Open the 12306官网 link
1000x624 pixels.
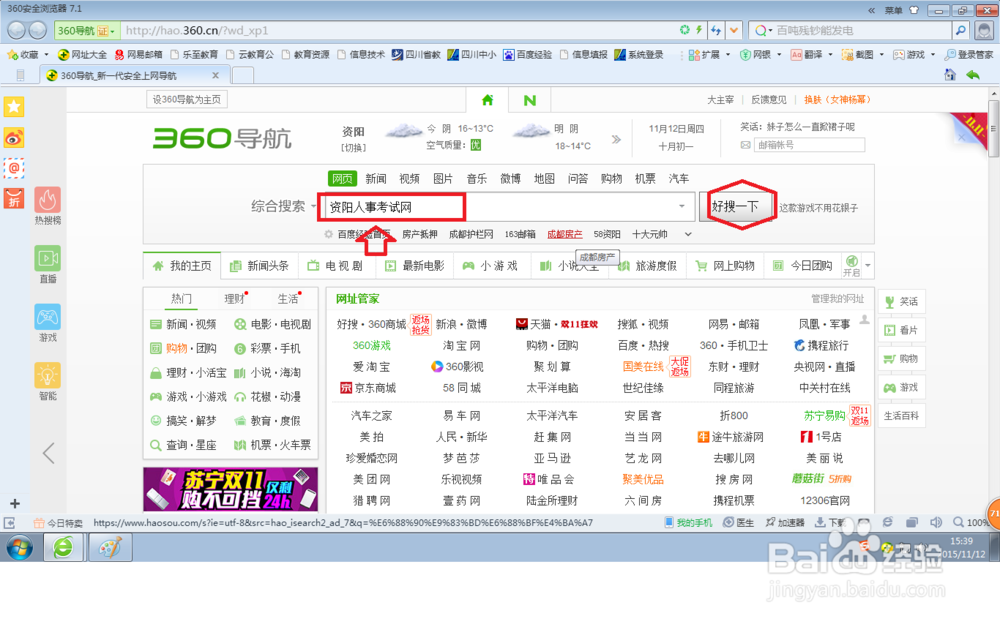coord(825,501)
